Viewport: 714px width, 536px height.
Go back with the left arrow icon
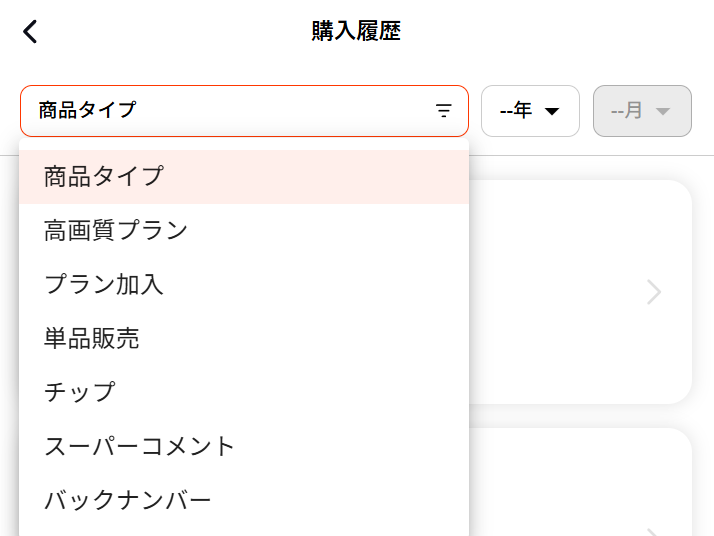30,32
